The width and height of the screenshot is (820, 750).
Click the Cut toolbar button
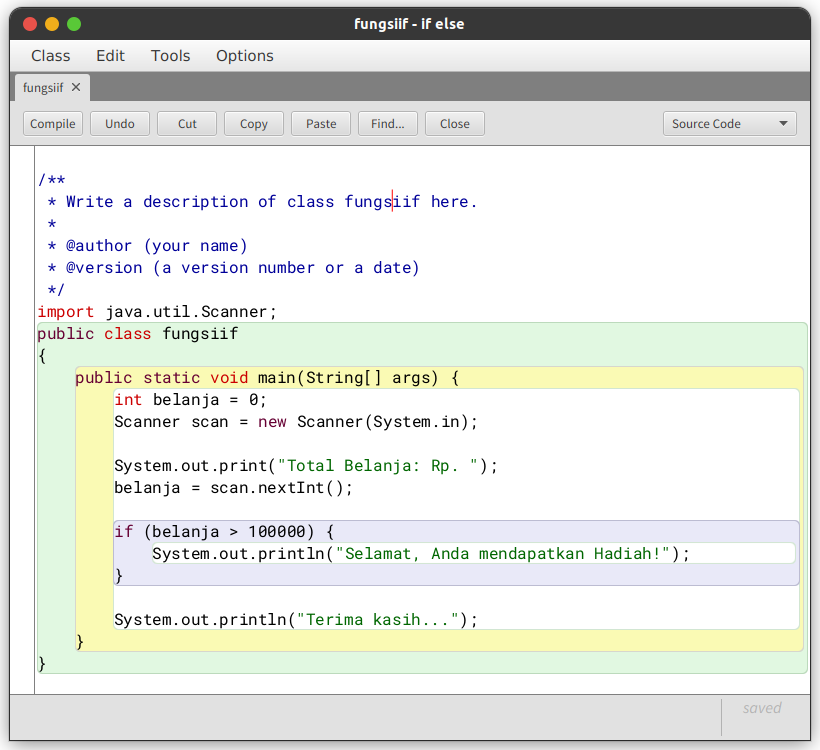click(187, 124)
